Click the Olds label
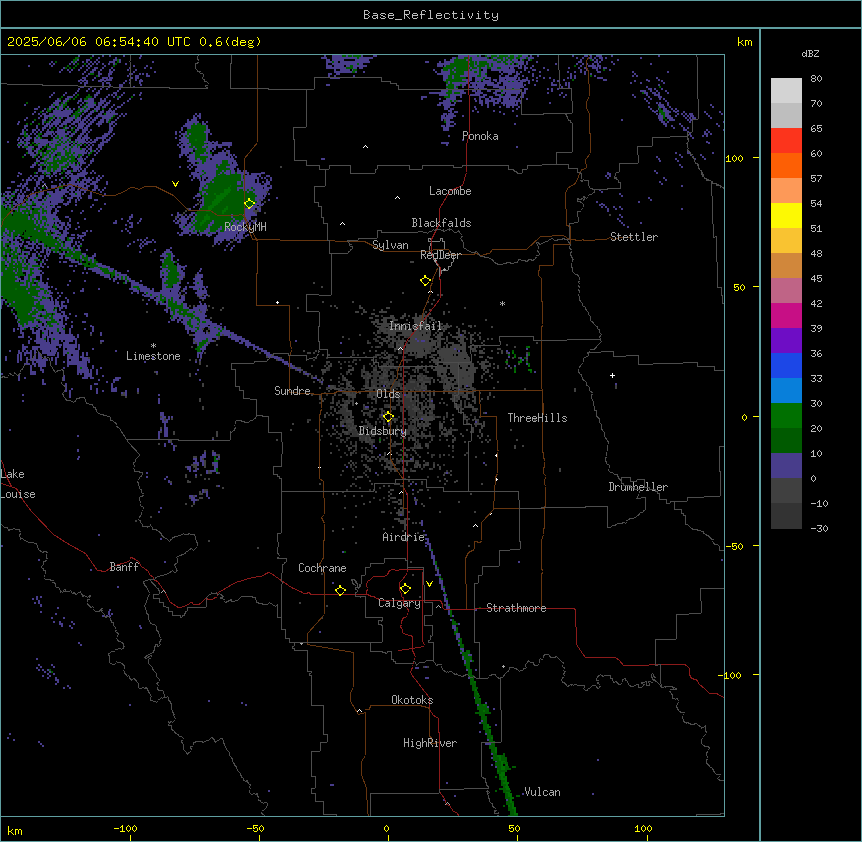Screen dimensions: 862x842 tap(388, 394)
